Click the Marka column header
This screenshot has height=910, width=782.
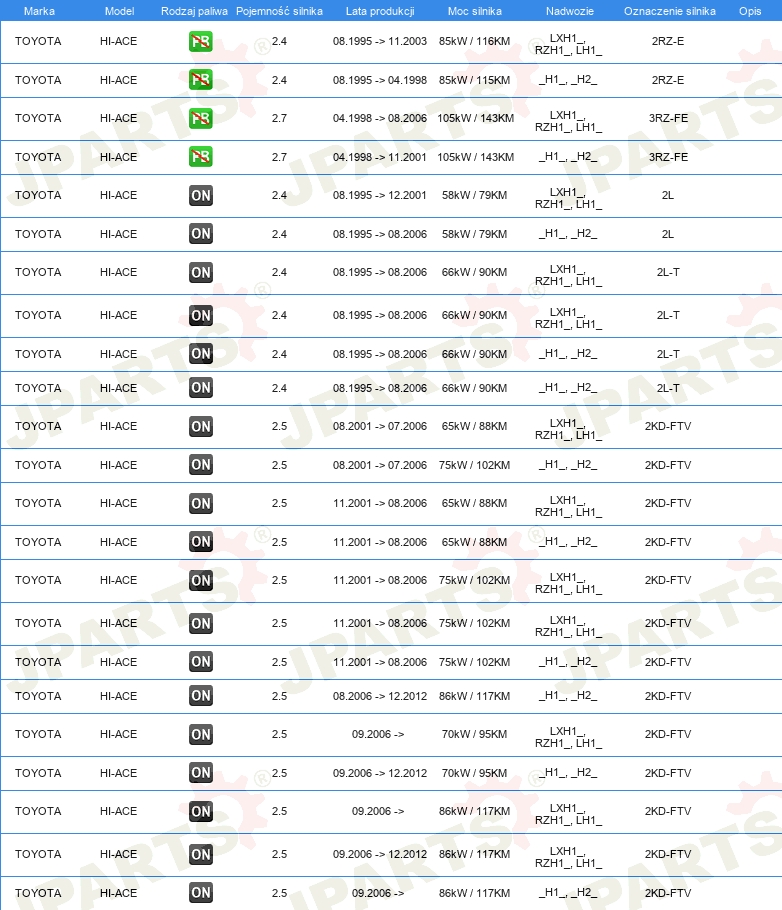[x=39, y=11]
